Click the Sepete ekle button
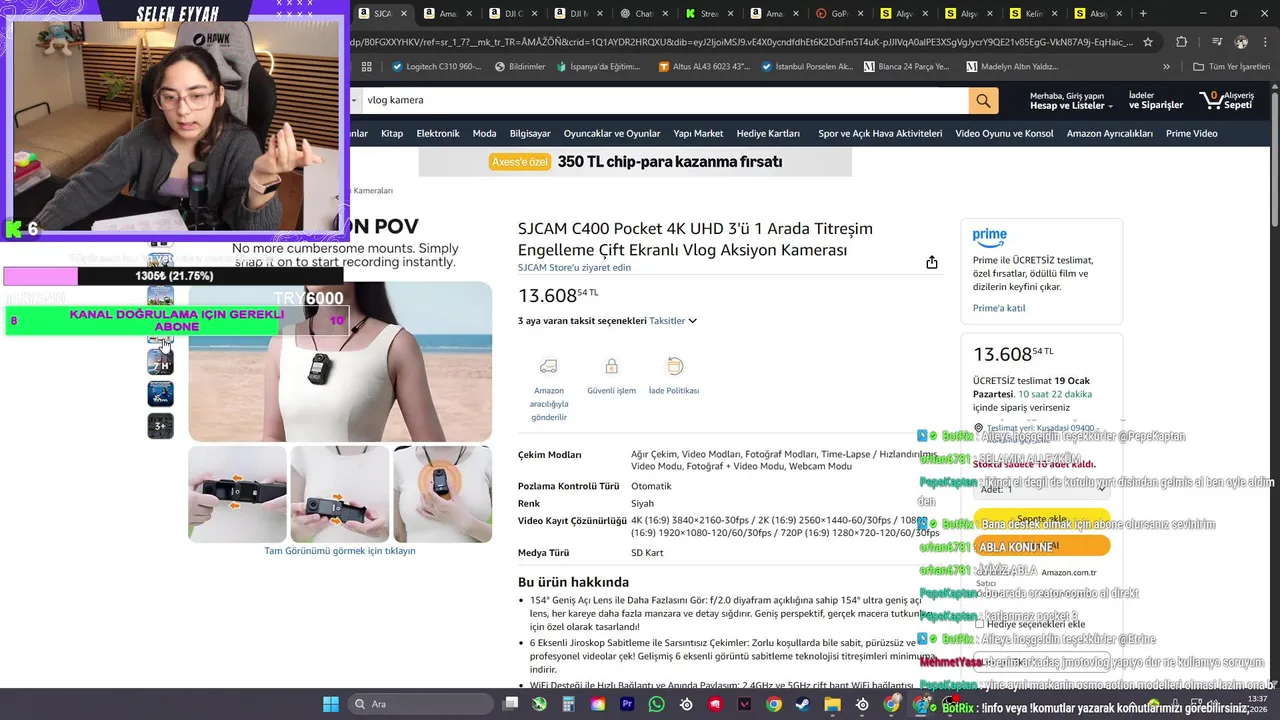 coord(1041,519)
